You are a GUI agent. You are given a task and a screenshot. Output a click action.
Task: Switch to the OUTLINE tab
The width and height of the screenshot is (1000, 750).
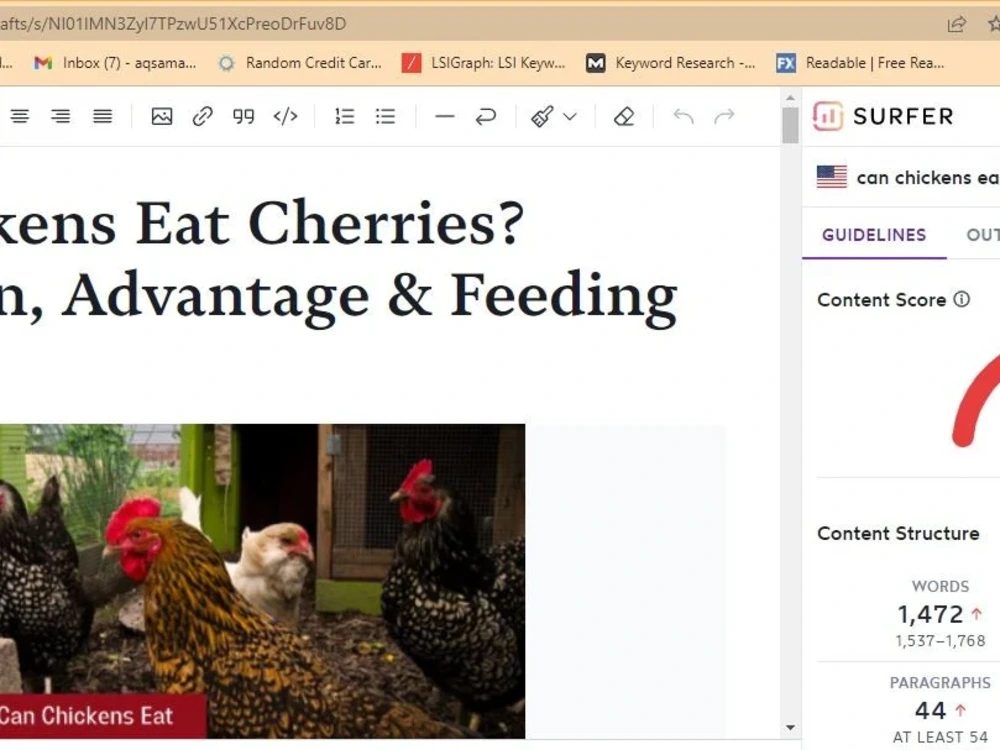click(983, 235)
